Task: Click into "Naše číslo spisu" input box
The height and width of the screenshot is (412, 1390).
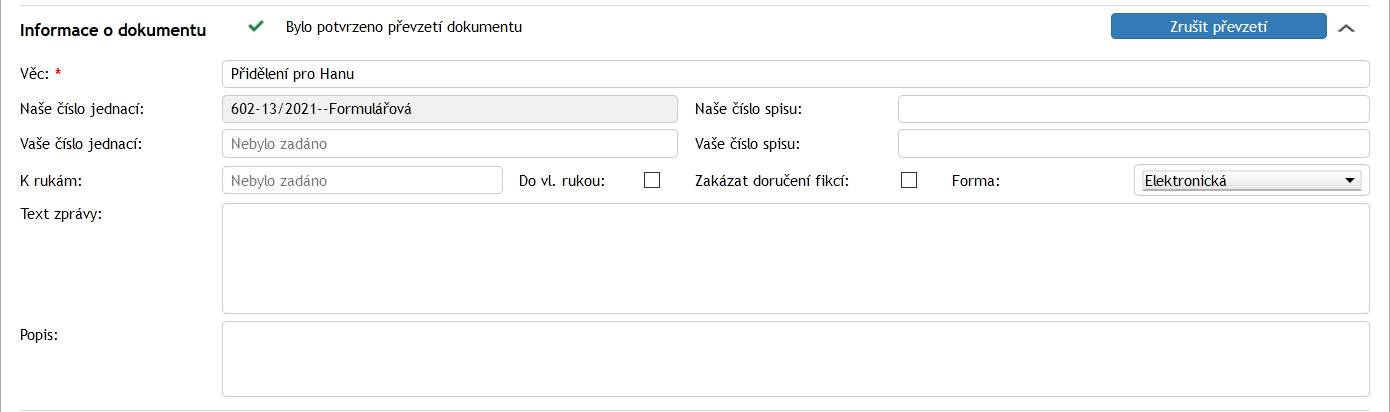Action: point(1133,109)
